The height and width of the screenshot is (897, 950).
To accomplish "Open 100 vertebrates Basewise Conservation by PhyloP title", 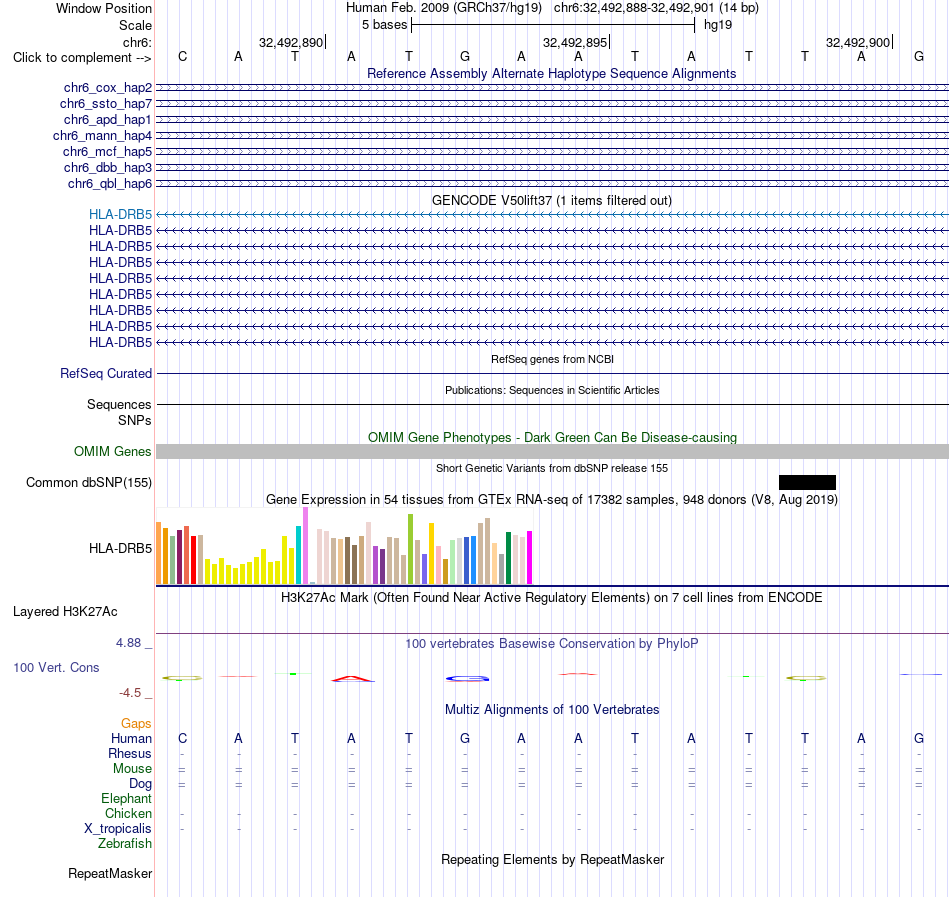I will 551,643.
